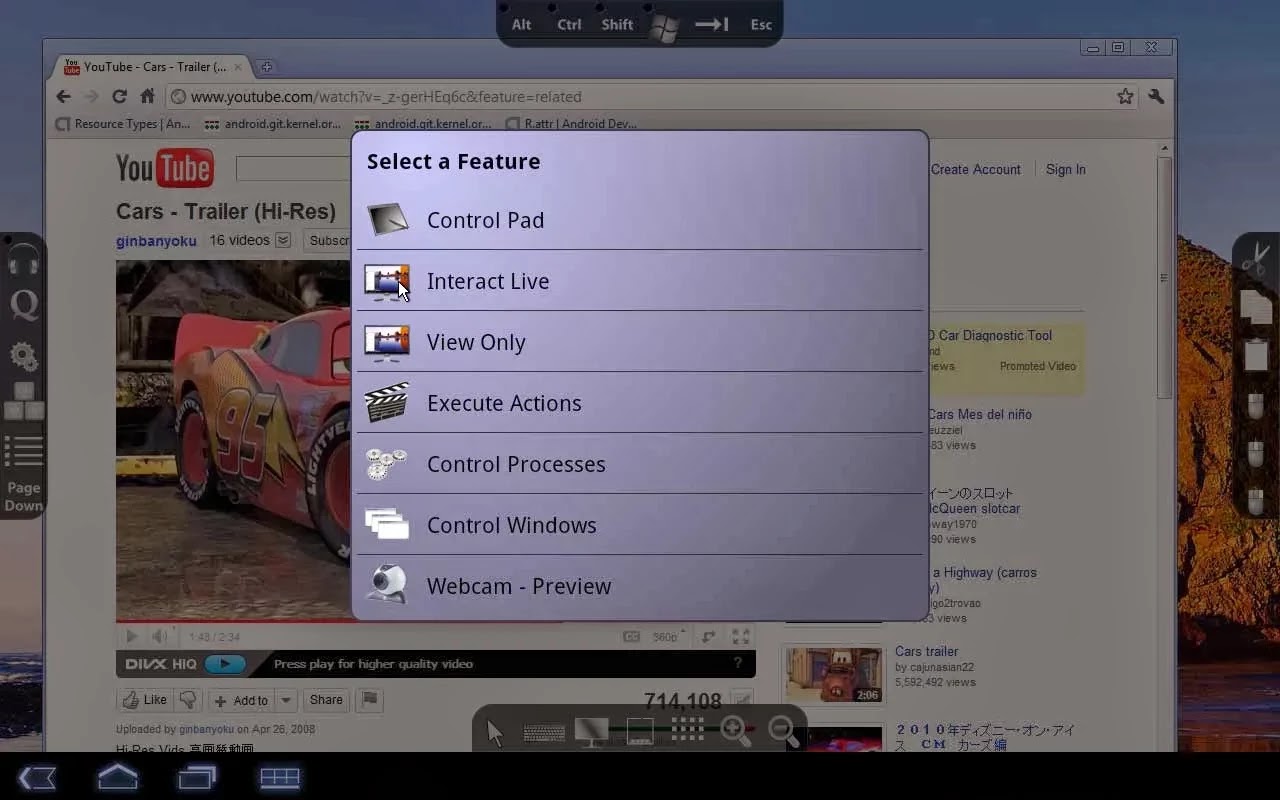Tap the bottom mouse icon in right panel
Viewport: 1280px width, 800px height.
[x=1256, y=500]
